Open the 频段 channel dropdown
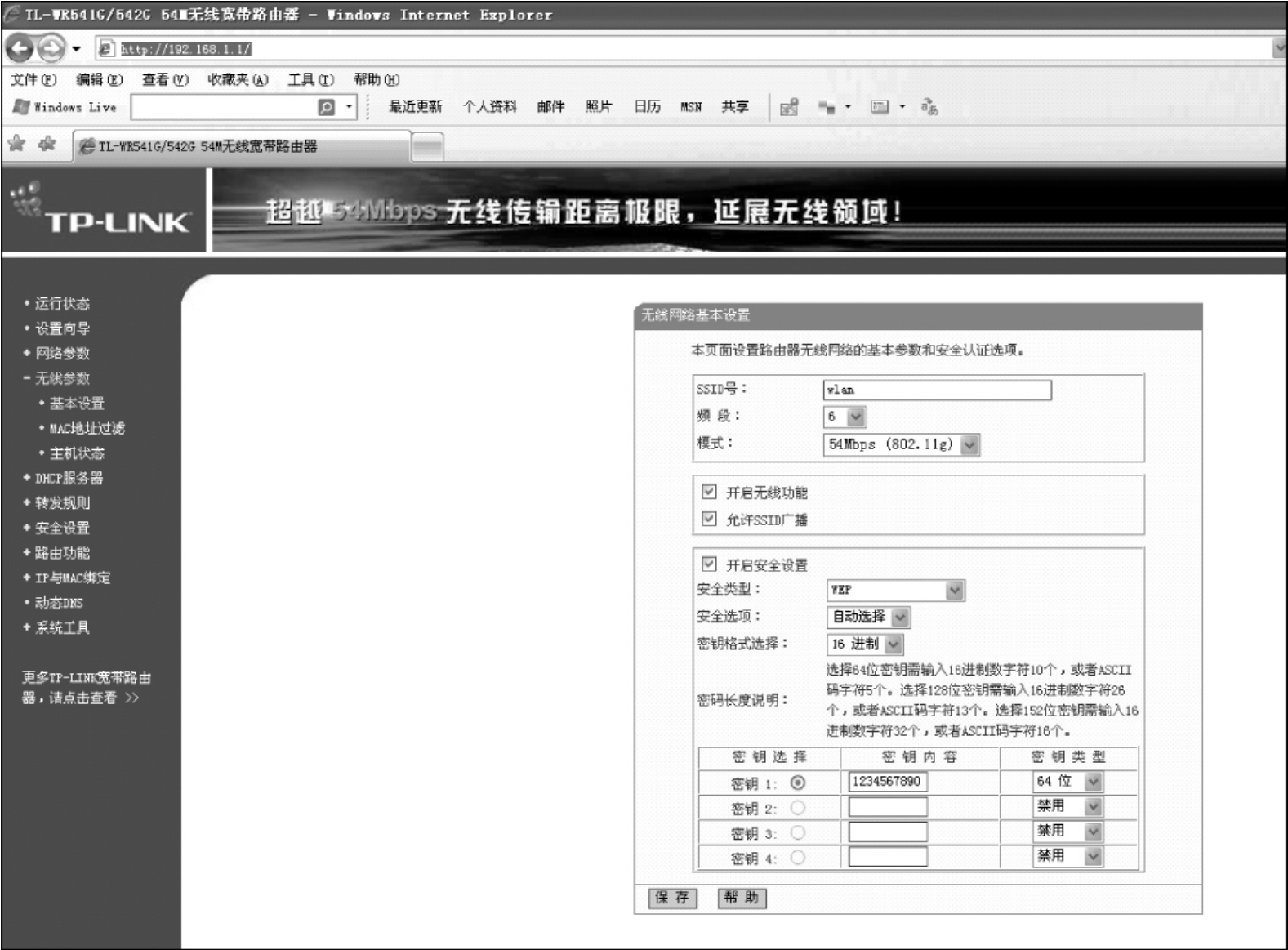Image resolution: width=1288 pixels, height=950 pixels. tap(845, 417)
